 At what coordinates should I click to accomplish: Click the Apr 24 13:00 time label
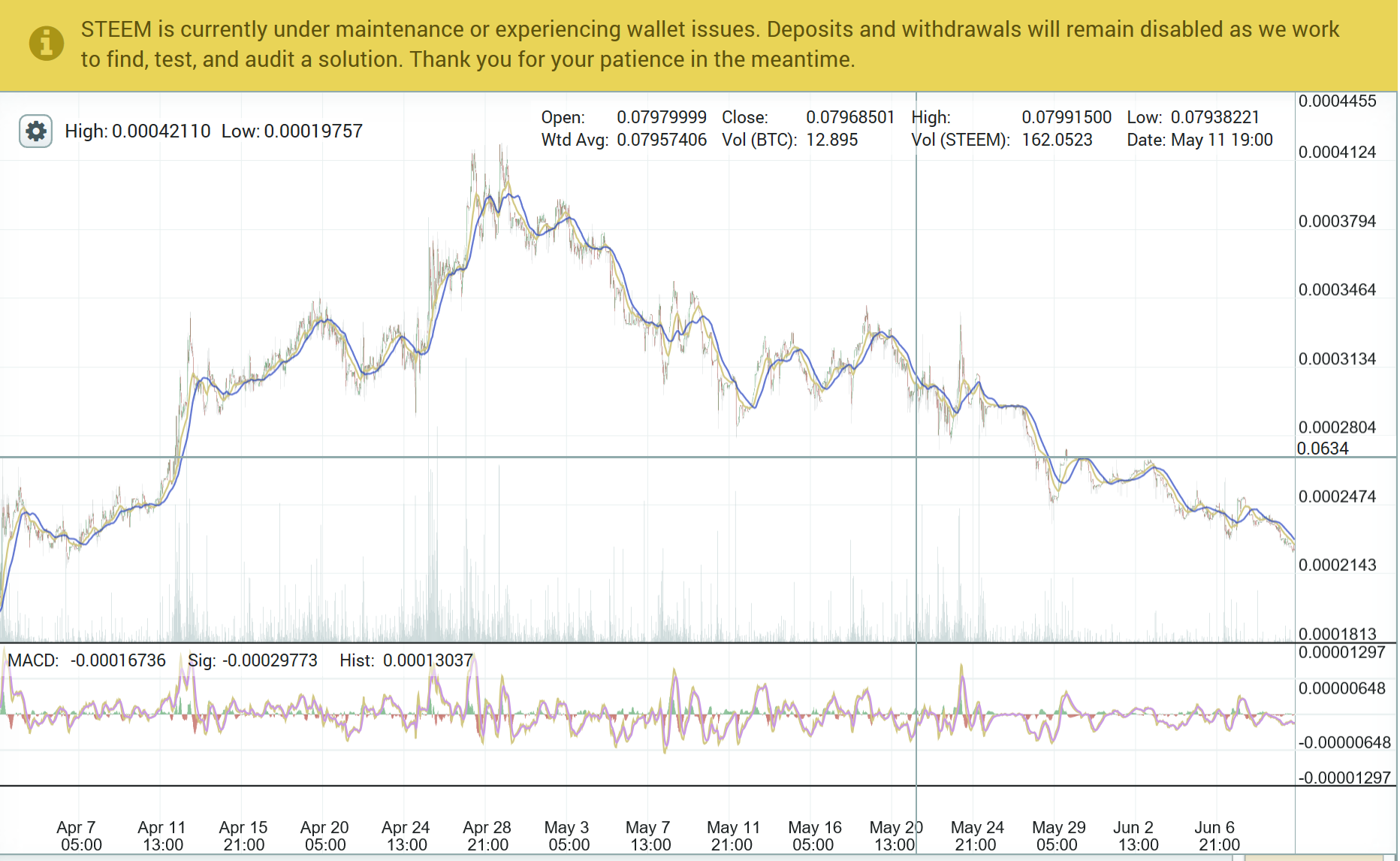406,836
